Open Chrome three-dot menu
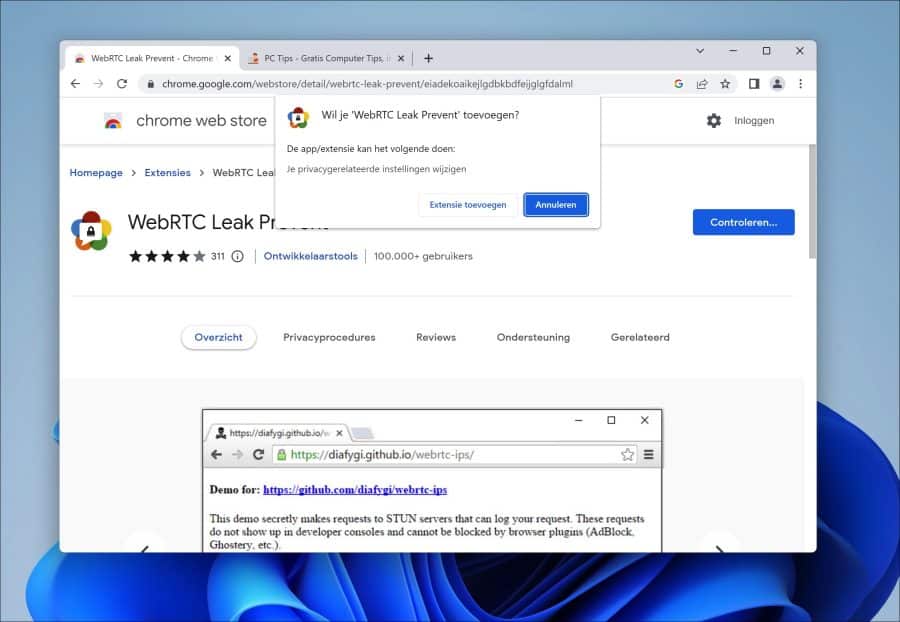Image resolution: width=900 pixels, height=622 pixels. point(801,84)
